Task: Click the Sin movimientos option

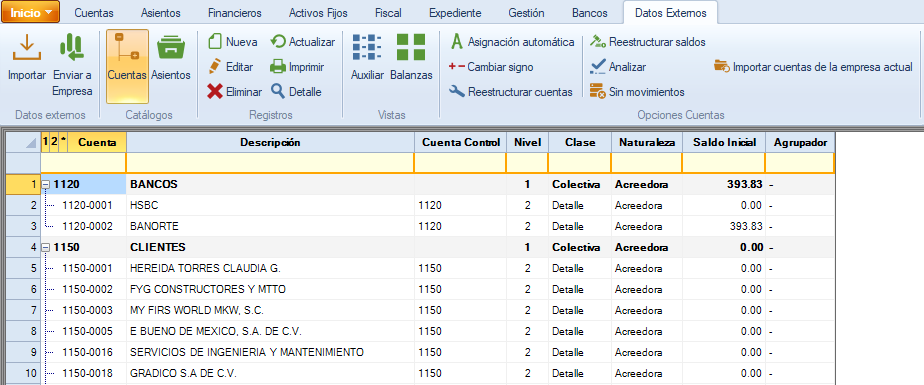Action: (638, 91)
